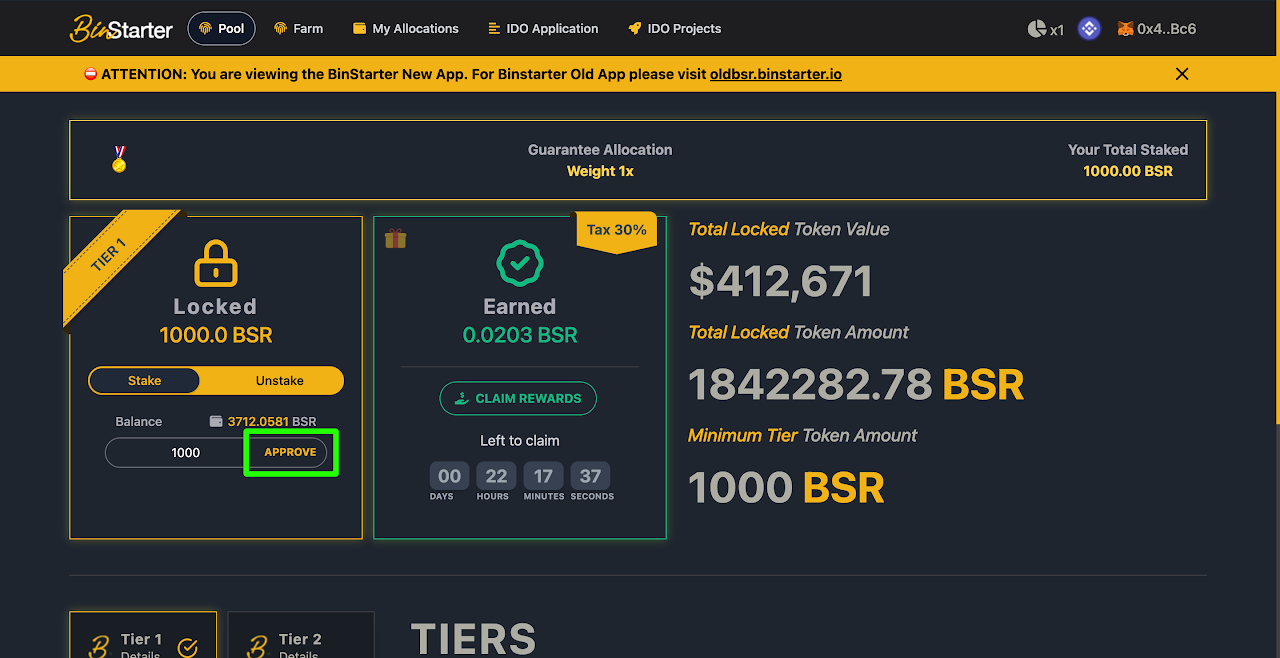
Task: Click the stake amount input field
Action: tap(175, 452)
